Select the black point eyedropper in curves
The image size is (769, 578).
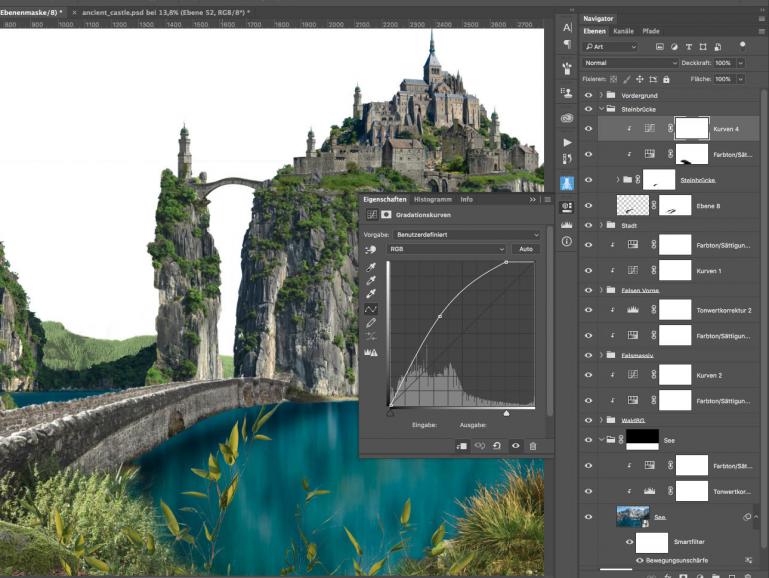tap(372, 267)
